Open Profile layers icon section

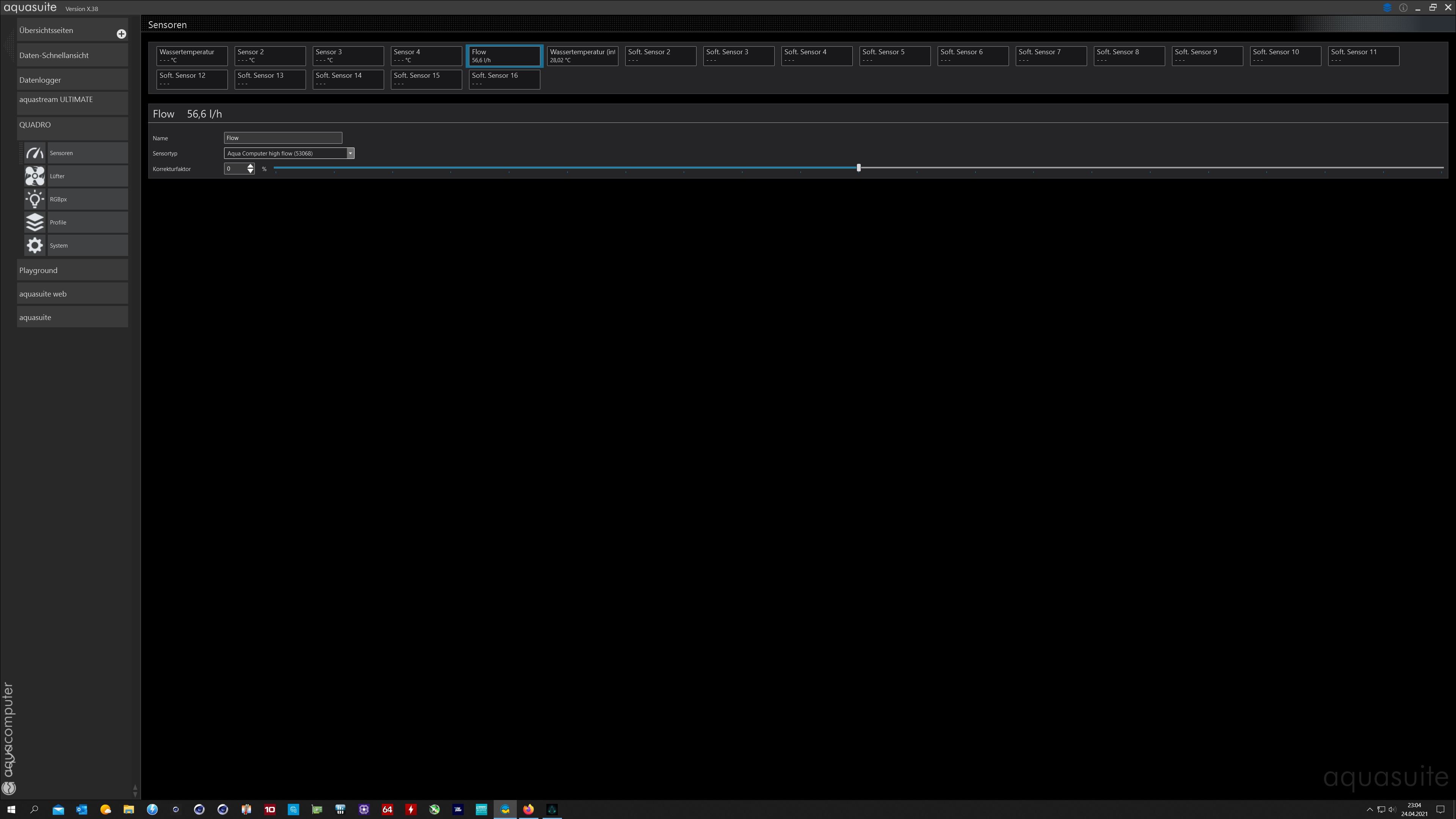tap(35, 223)
